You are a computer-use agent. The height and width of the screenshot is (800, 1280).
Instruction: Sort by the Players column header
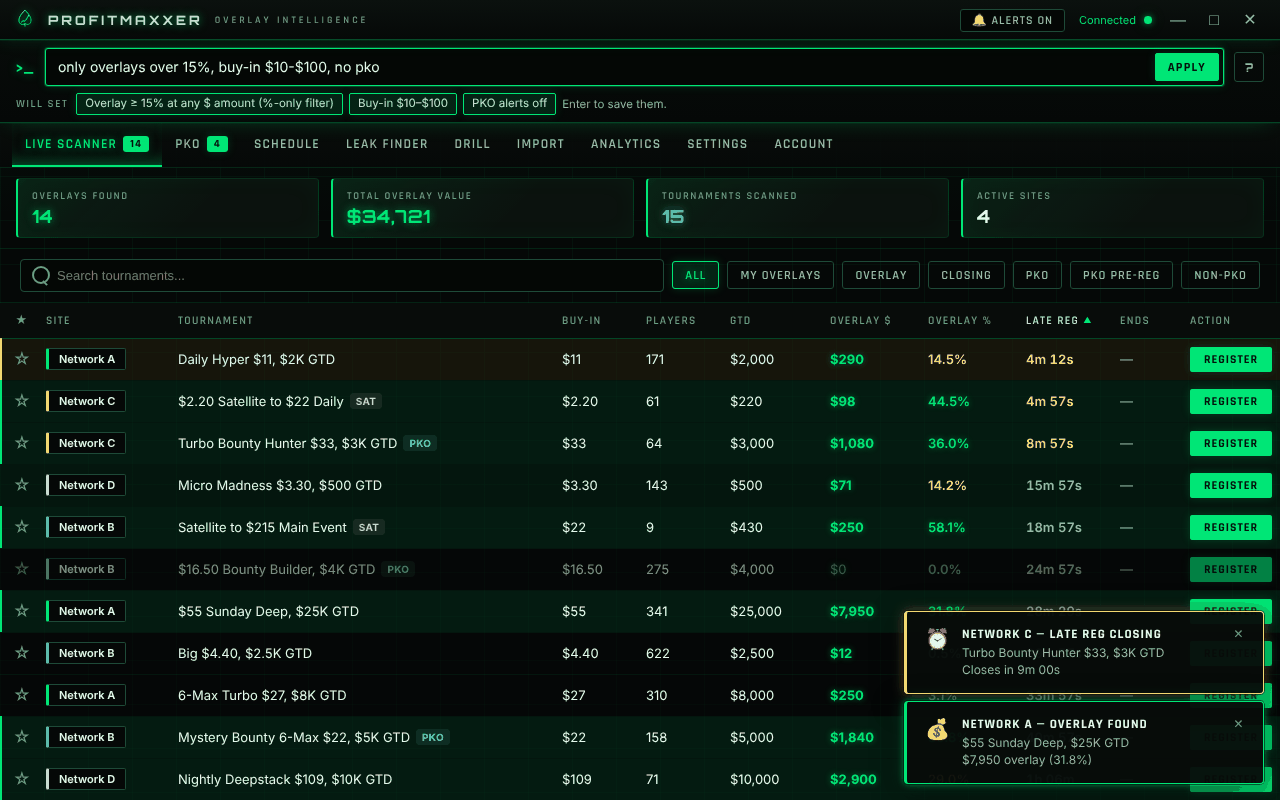tap(671, 321)
